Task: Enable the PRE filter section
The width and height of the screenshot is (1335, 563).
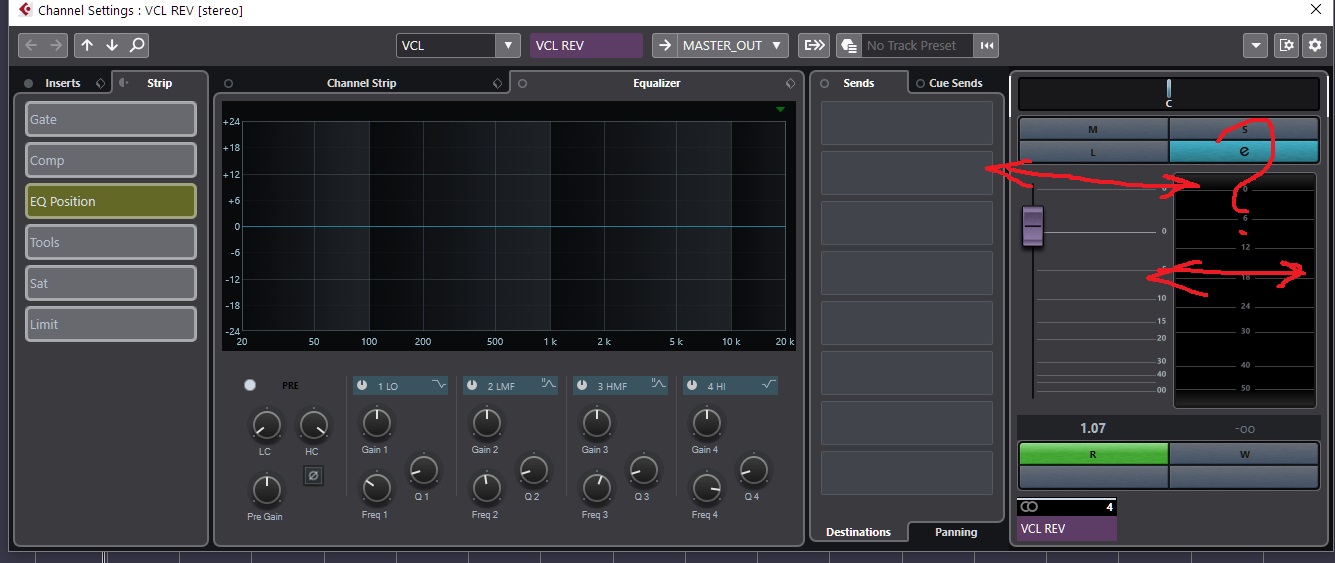Action: coord(250,385)
